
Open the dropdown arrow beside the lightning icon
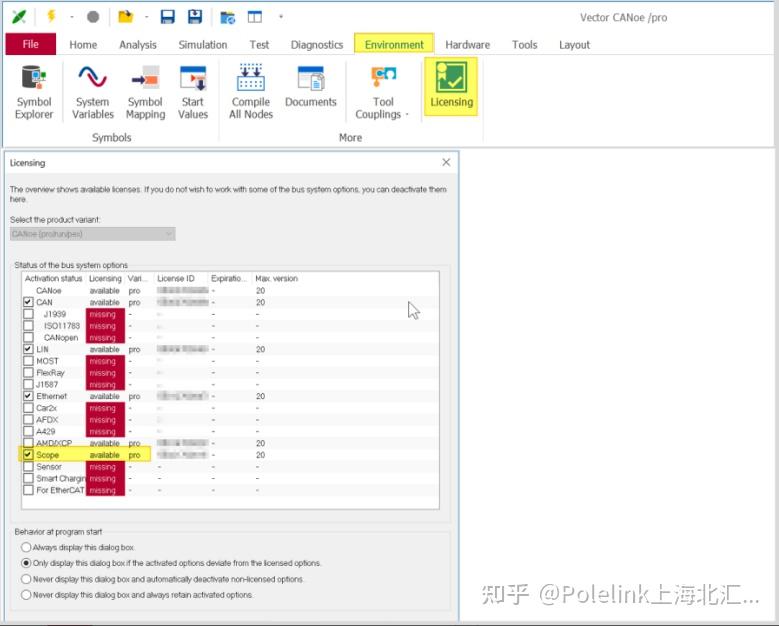click(72, 17)
